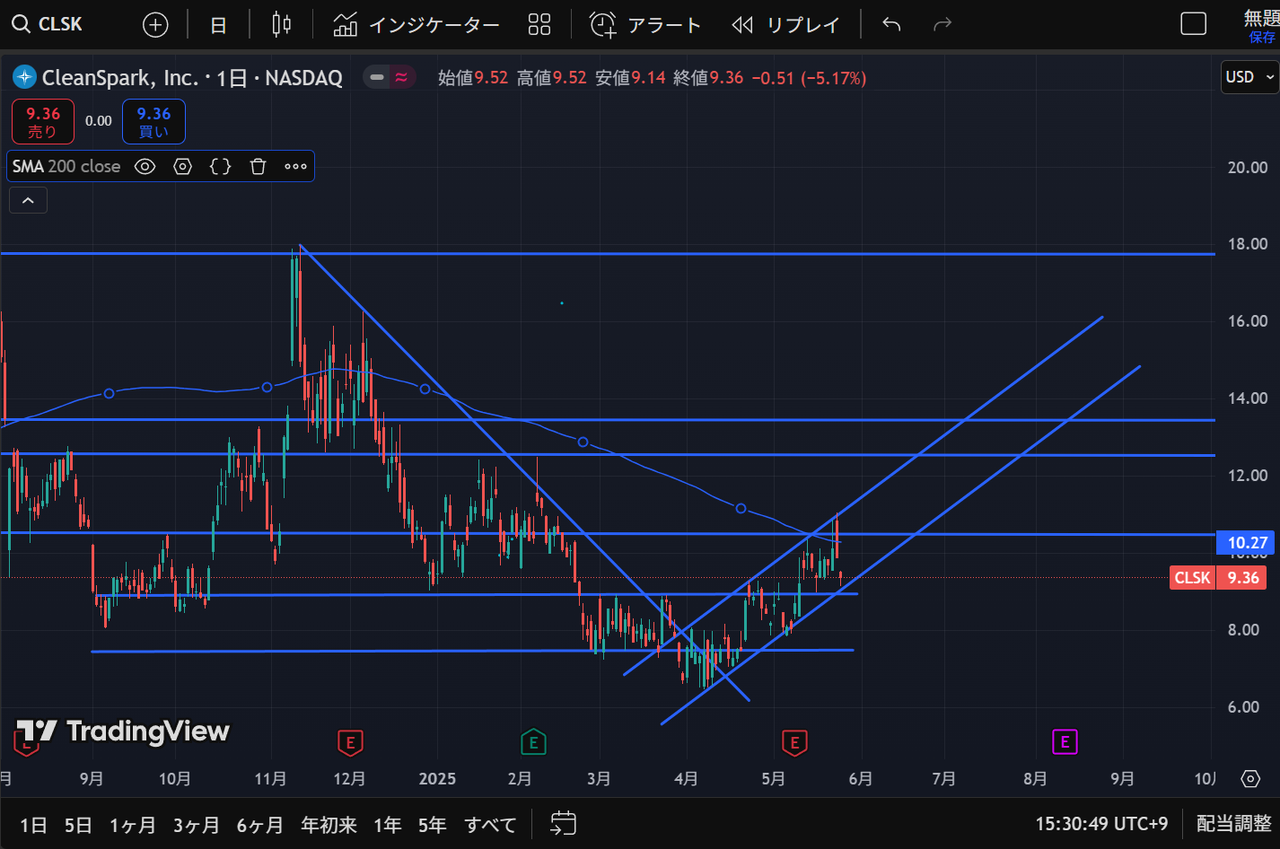This screenshot has width=1280, height=849.
Task: Click the layout setup square icon
Action: point(1193,25)
